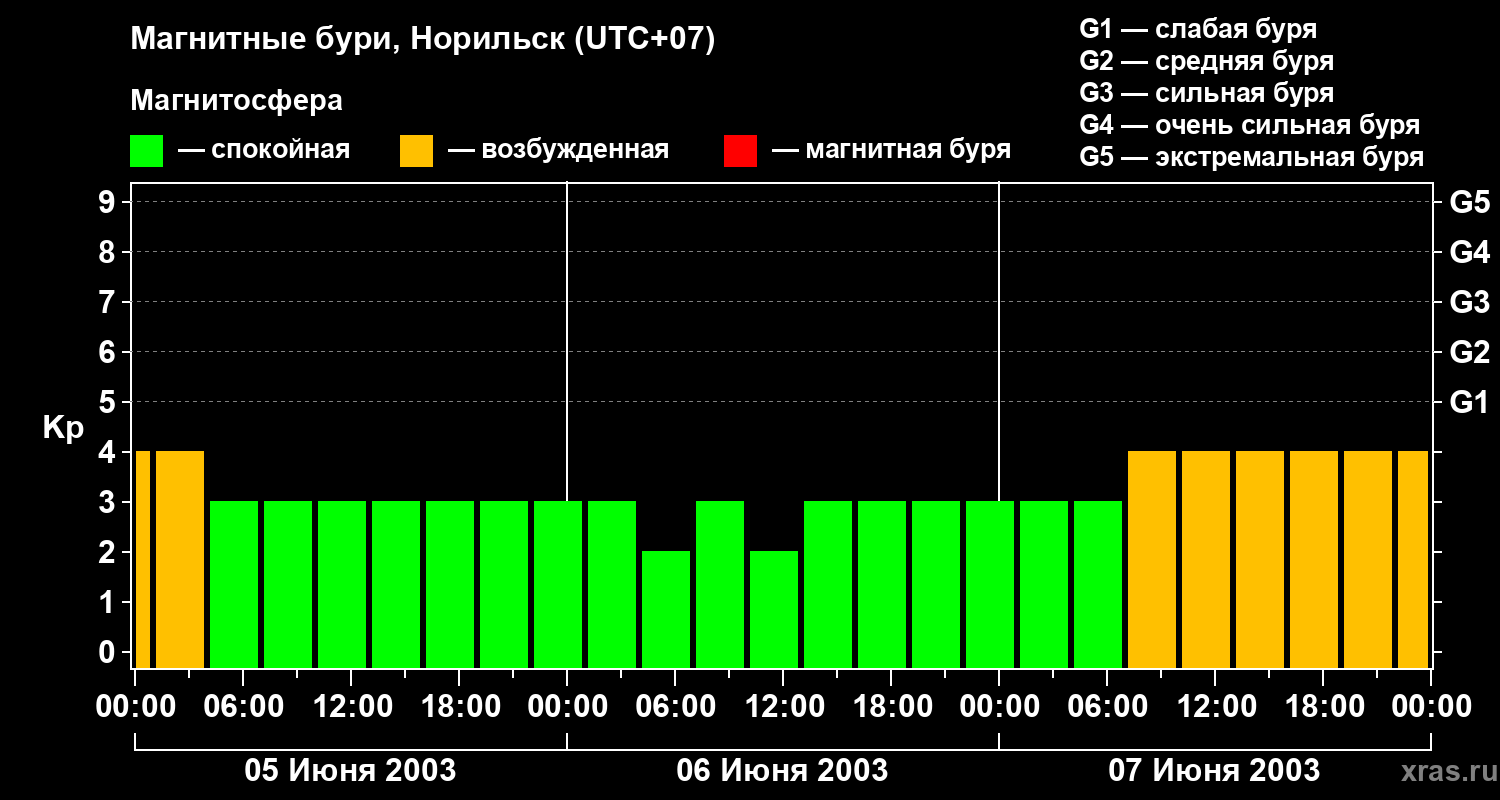Click the '12:00' time label above 05 Июня
1500x800 pixels.
[351, 706]
